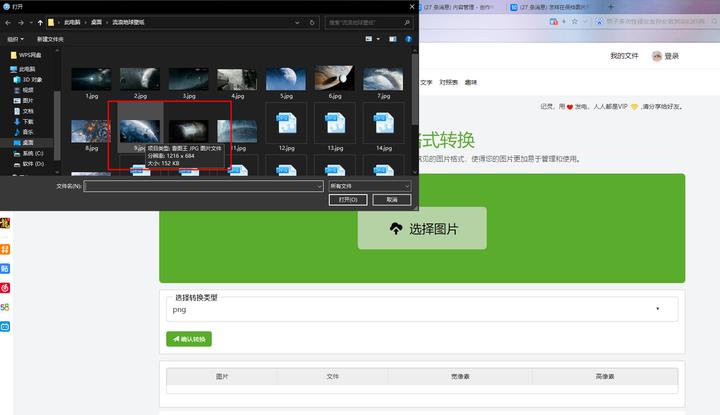Screen dimensions: 720x415
Task: Select 此电脑 in the navigation tree
Action: coord(23,69)
